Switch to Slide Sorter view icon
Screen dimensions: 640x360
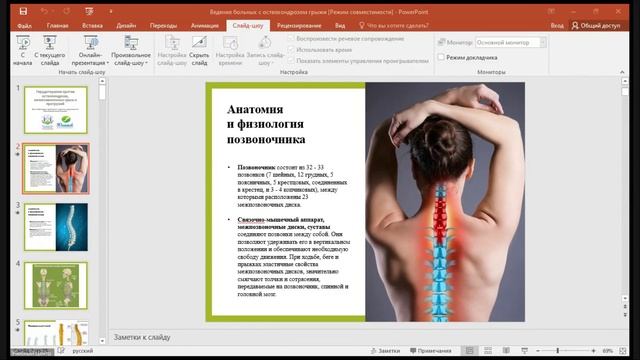(488, 351)
